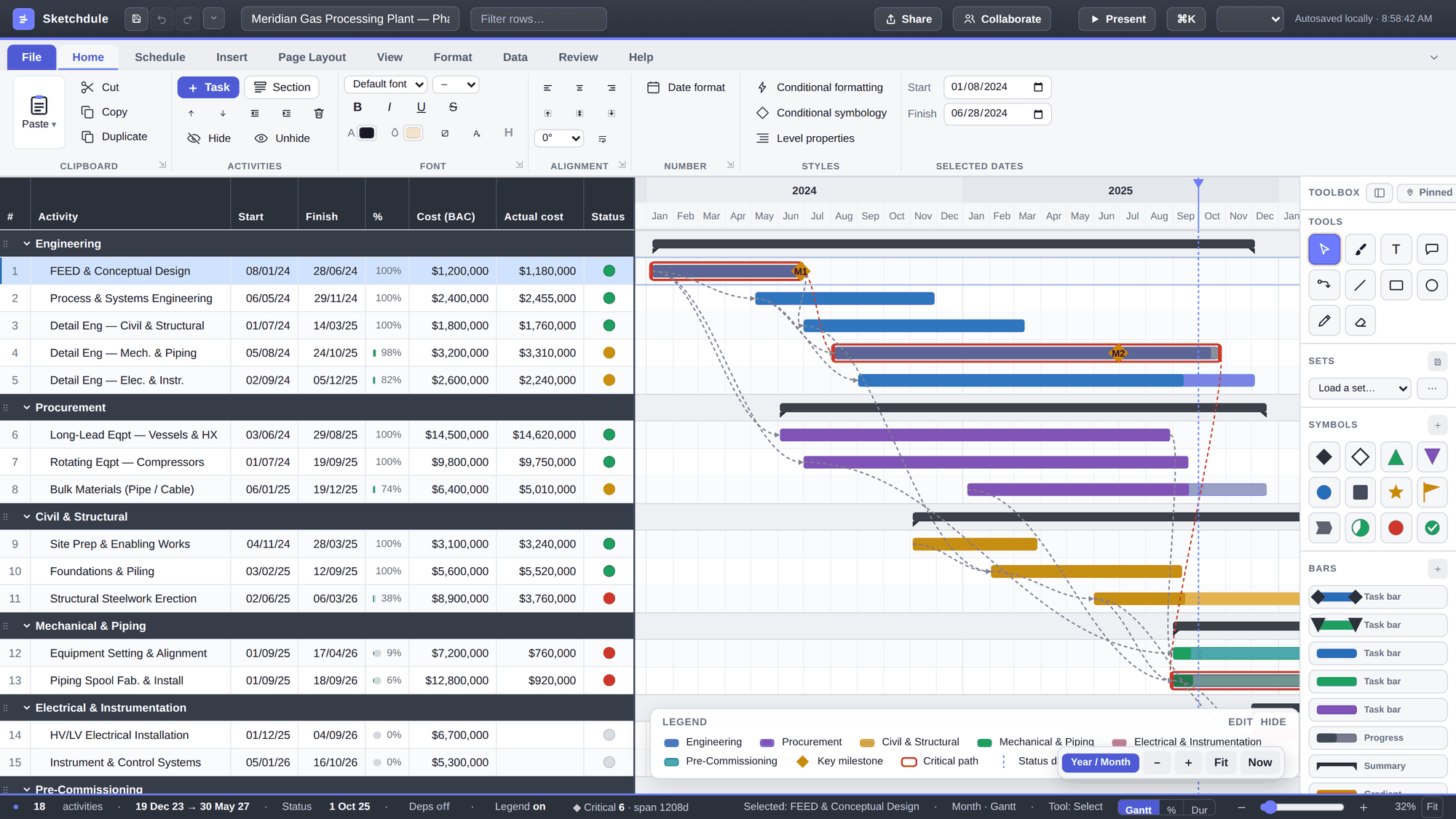Select the connector link tool
The height and width of the screenshot is (819, 1456).
pos(1324,285)
